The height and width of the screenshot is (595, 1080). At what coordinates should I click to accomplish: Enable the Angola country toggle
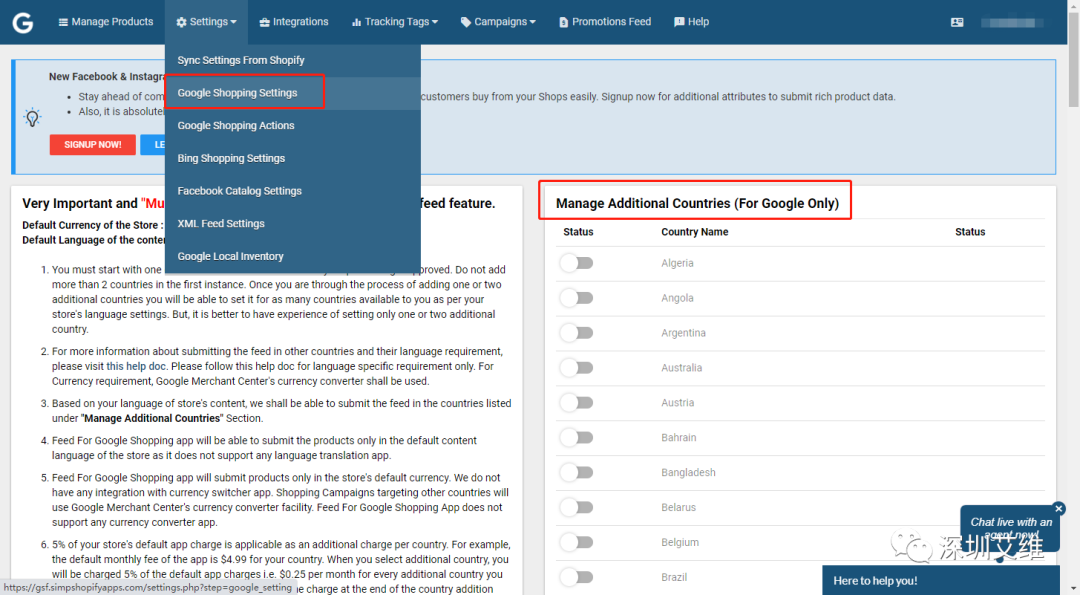tap(577, 298)
